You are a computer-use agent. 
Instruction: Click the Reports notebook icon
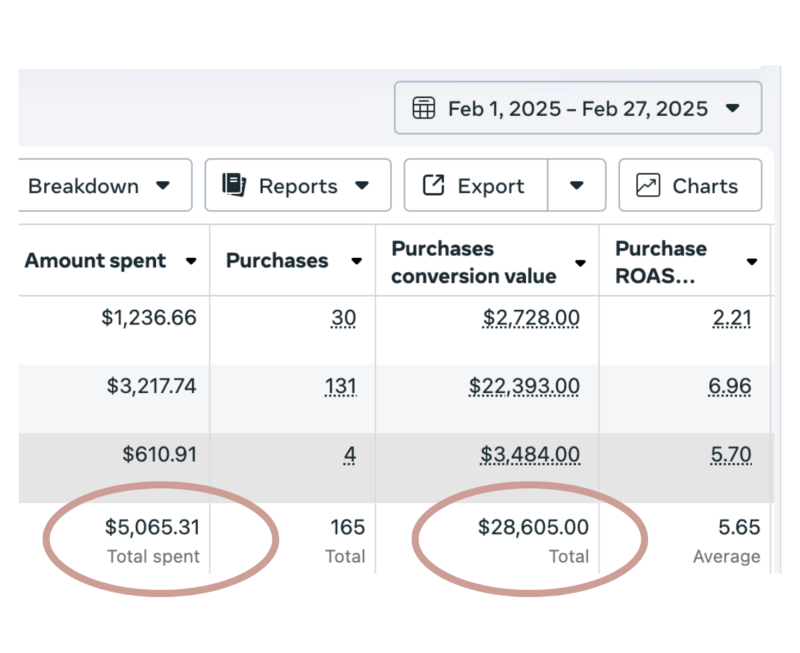pyautogui.click(x=234, y=185)
